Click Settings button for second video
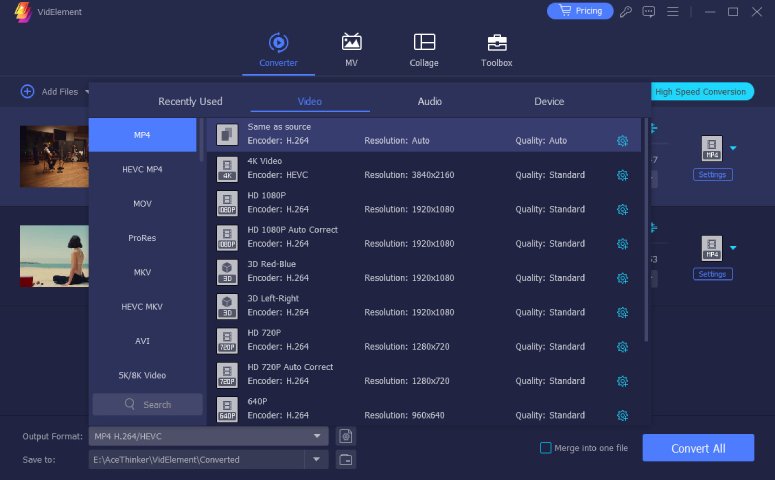This screenshot has height=480, width=775. (712, 274)
